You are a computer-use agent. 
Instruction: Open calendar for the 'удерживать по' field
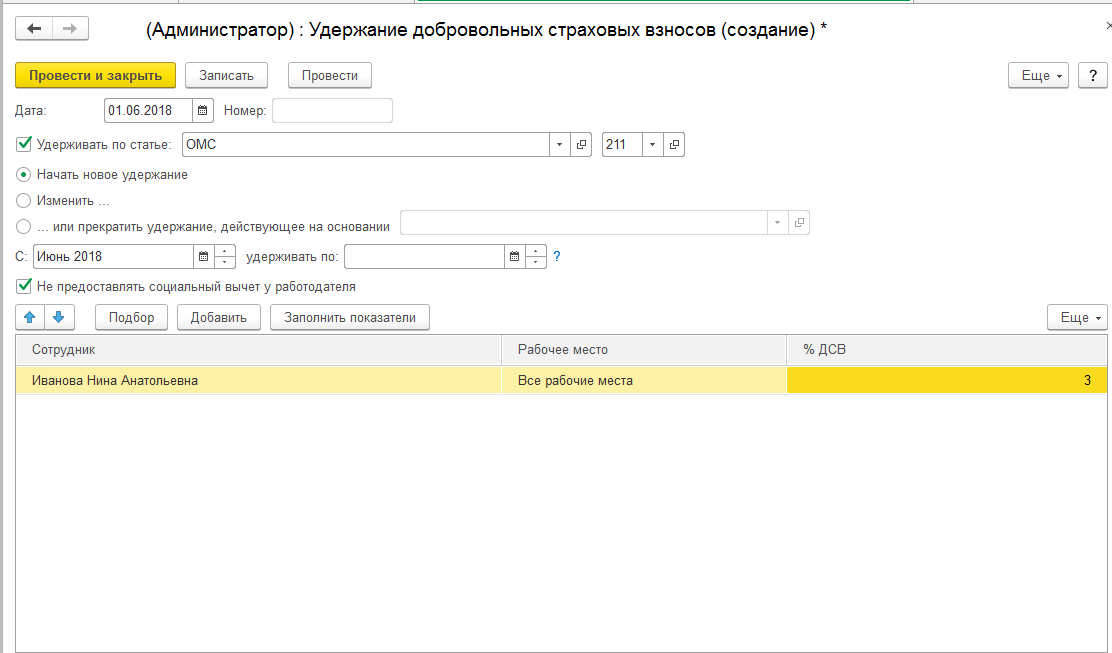[514, 257]
